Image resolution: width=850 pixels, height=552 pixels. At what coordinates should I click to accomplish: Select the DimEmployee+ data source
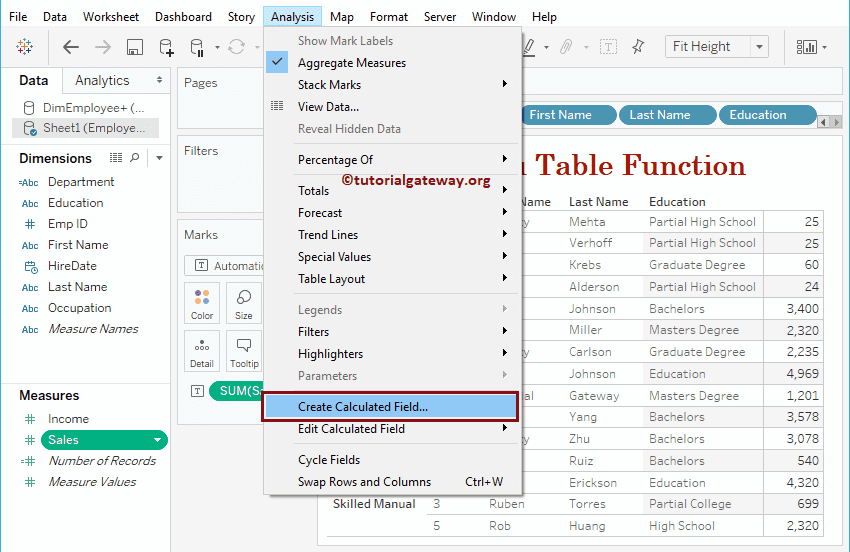pyautogui.click(x=86, y=108)
